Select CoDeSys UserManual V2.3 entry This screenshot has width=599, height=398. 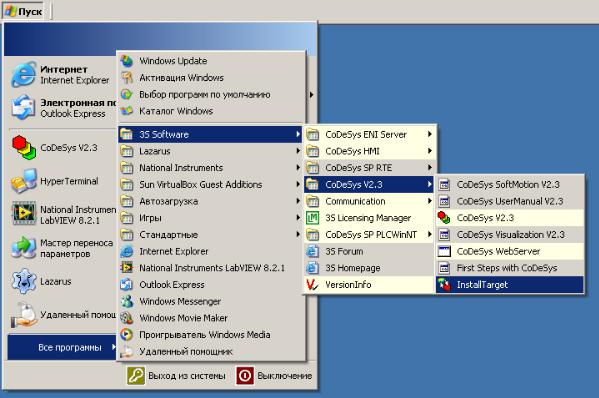(x=510, y=201)
